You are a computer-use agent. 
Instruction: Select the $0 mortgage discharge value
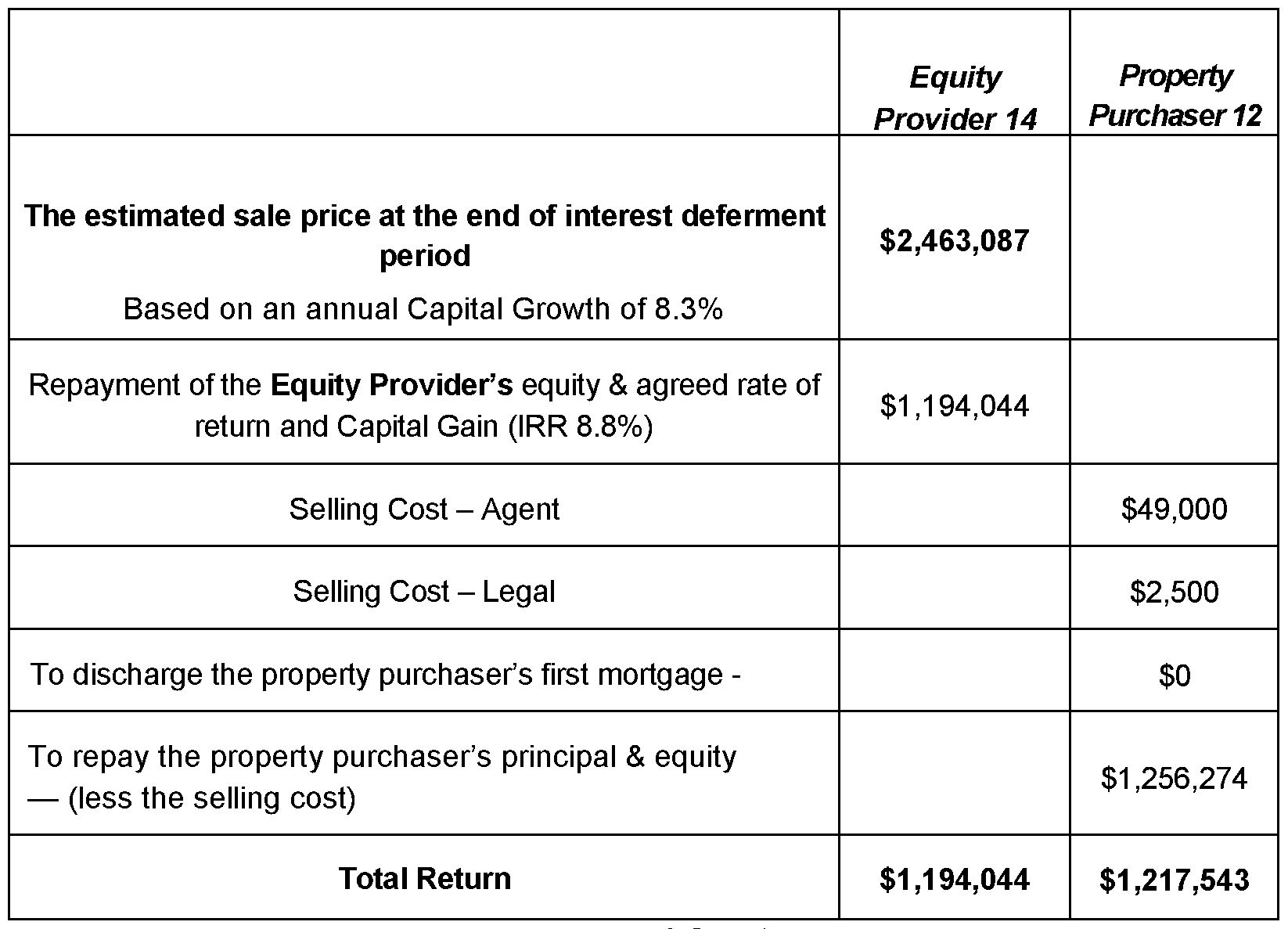click(x=1174, y=675)
